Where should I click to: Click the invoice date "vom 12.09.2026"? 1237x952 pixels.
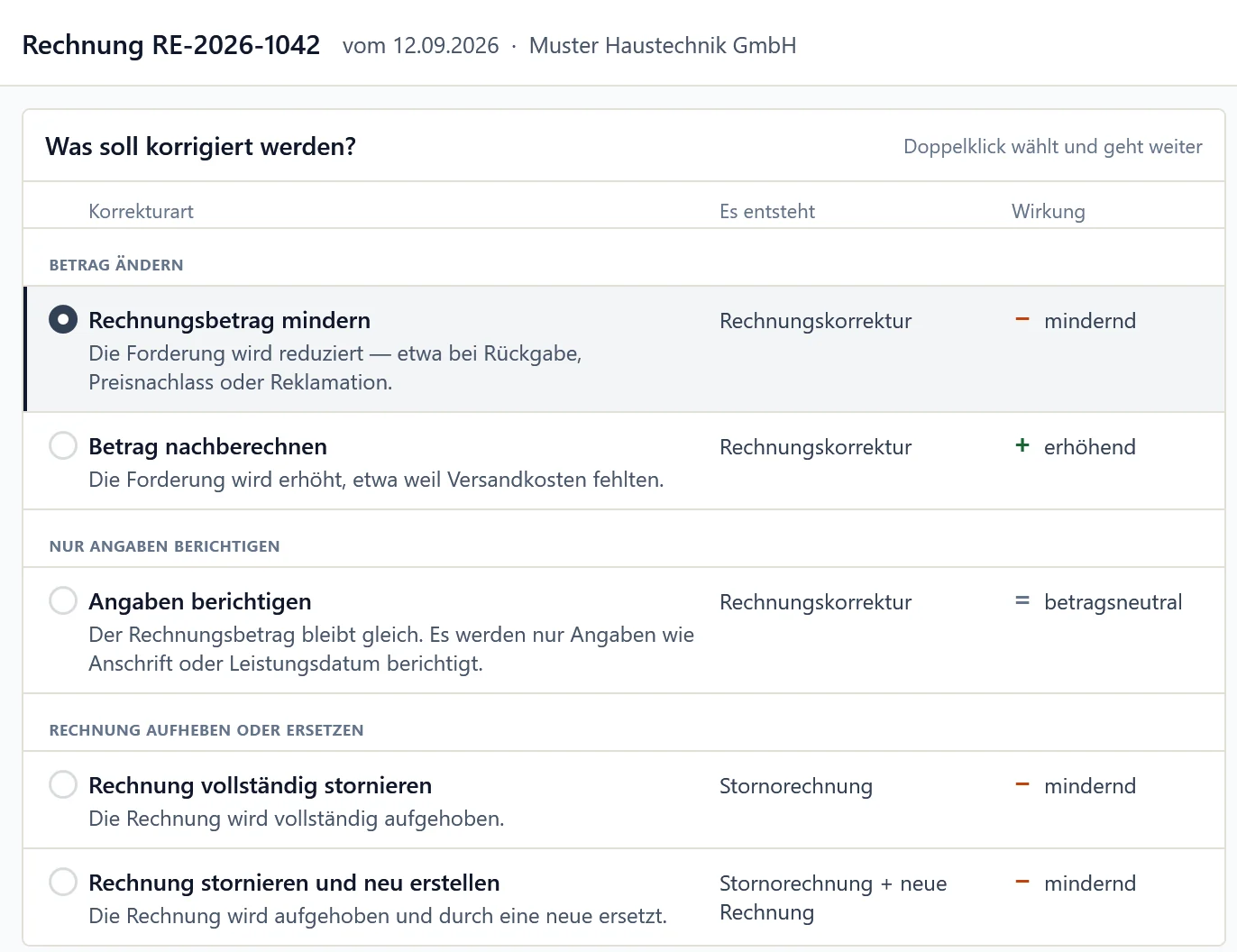pyautogui.click(x=420, y=46)
